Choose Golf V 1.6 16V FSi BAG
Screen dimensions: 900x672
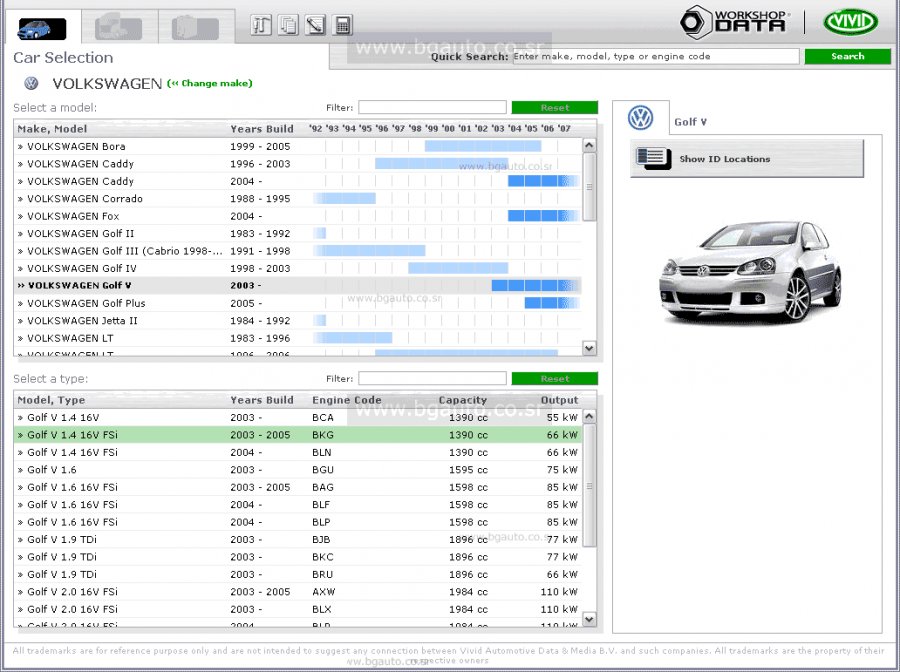(x=297, y=487)
